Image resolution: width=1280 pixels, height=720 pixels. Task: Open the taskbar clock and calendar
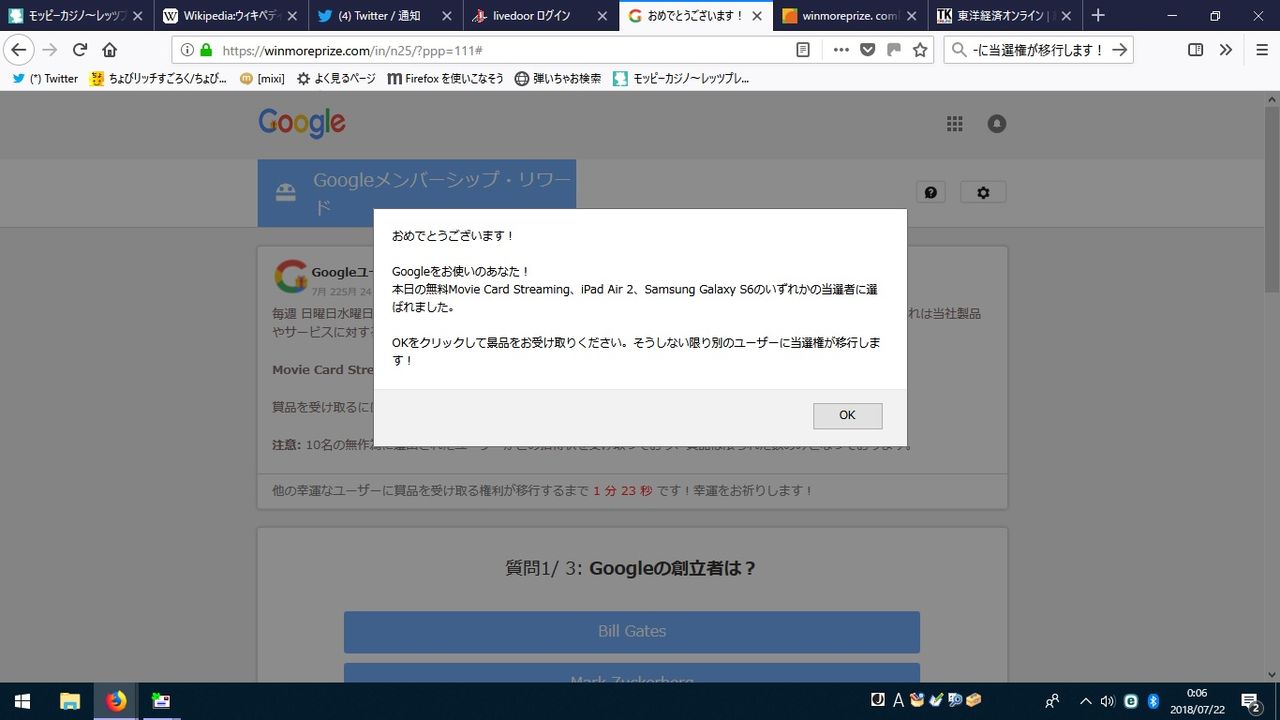coord(1196,701)
